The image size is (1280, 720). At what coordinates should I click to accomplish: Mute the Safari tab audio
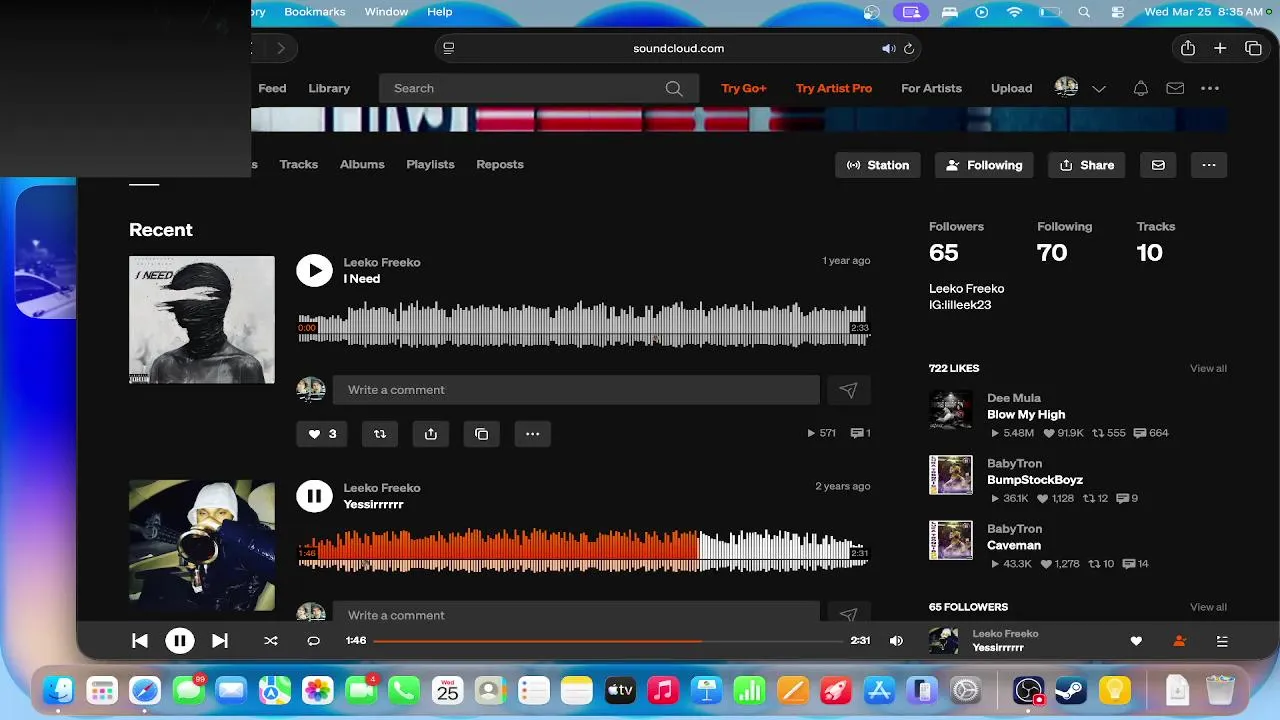click(888, 48)
